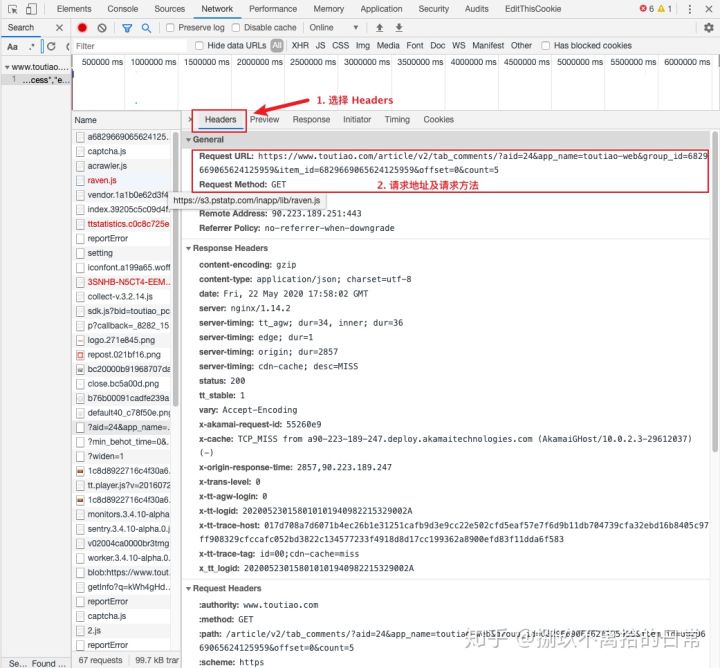Toggle regular expression search option
This screenshot has height=668, width=720.
coord(31,46)
